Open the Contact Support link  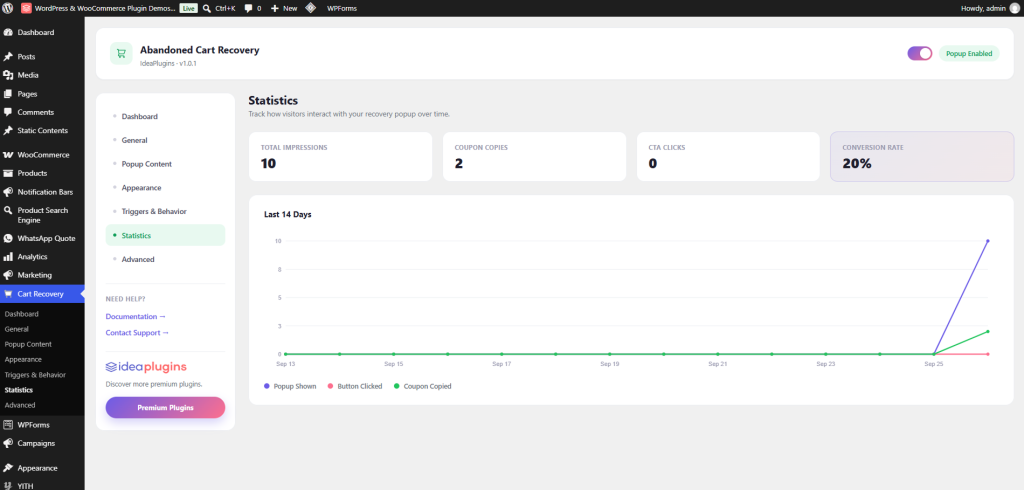click(137, 333)
